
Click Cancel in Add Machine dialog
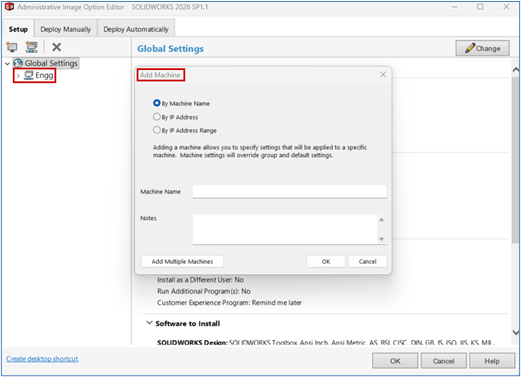point(368,261)
